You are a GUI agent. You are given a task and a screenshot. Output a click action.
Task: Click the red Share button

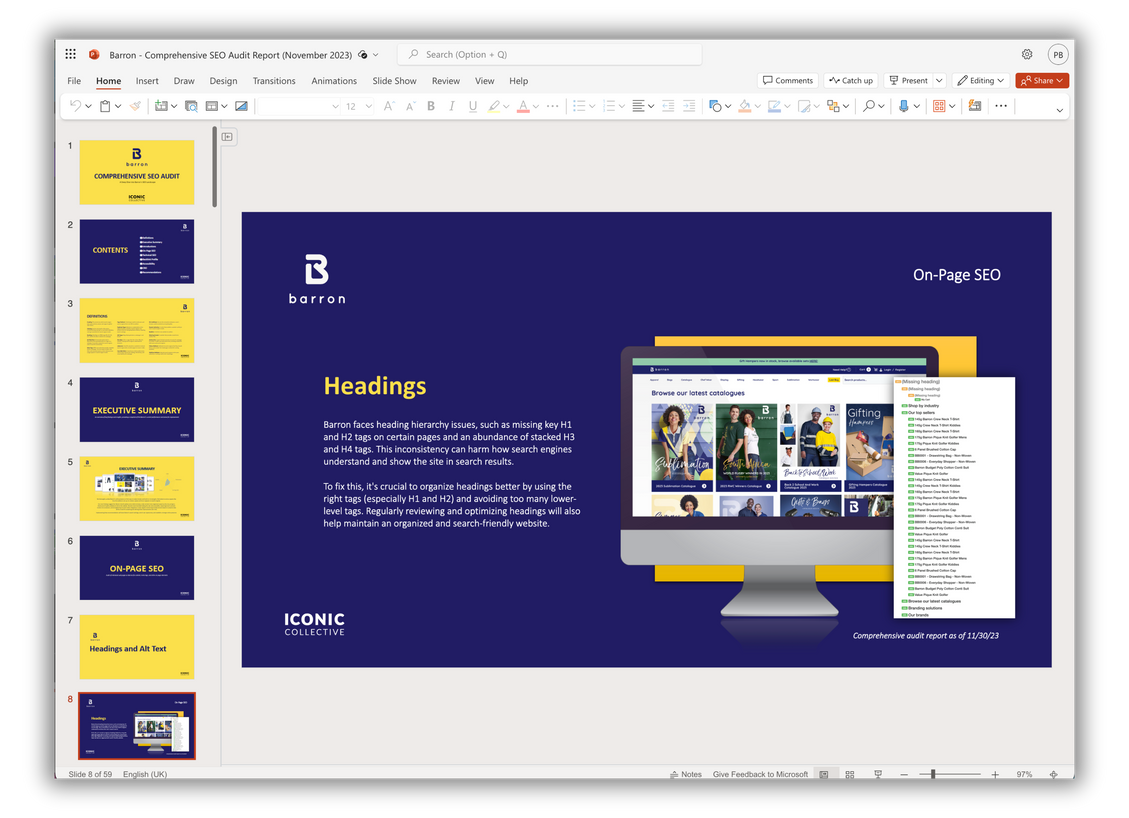(1042, 81)
